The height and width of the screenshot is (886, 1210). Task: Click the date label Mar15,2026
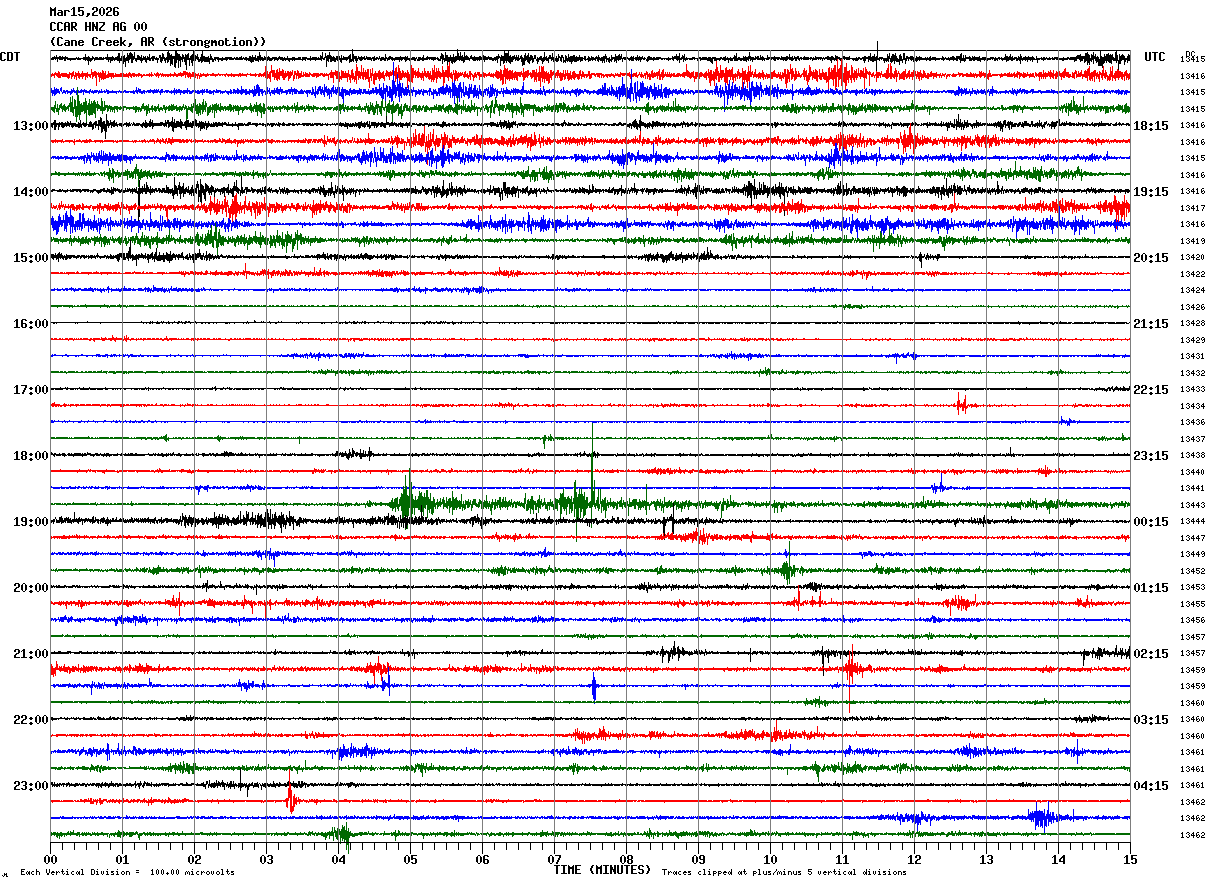(84, 12)
